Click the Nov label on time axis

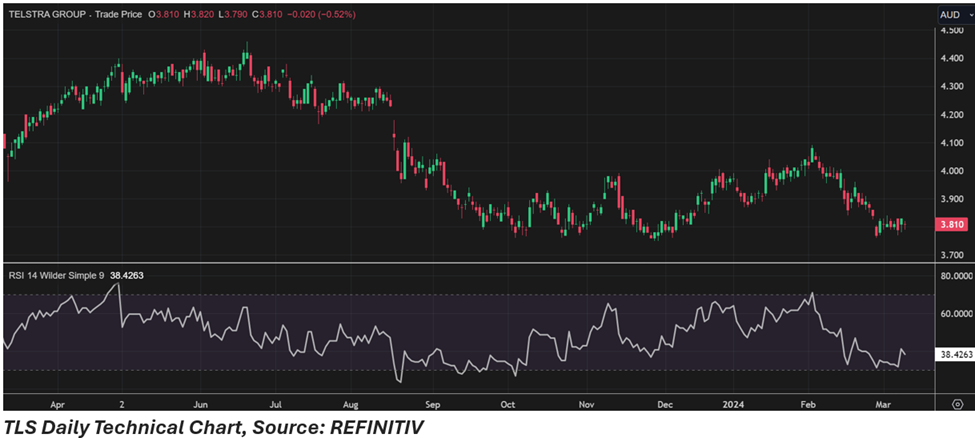pos(585,404)
